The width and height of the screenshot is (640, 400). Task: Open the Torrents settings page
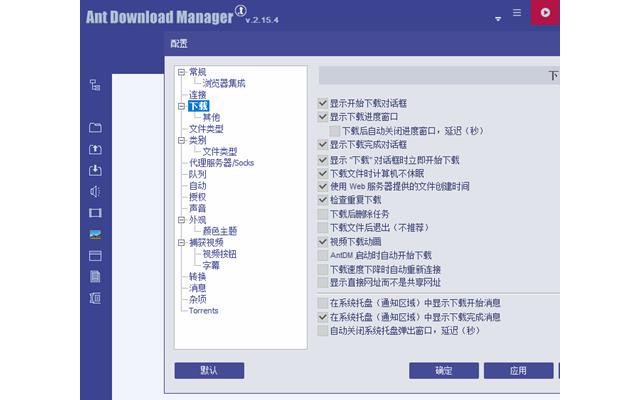coord(204,311)
